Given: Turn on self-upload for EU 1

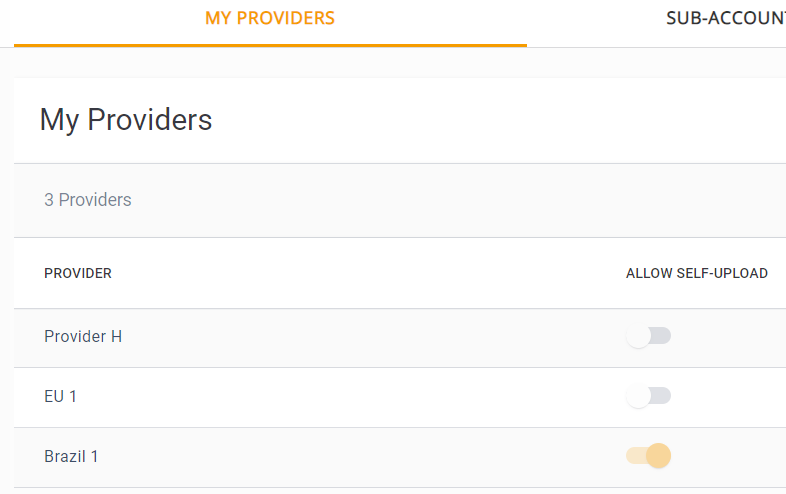Looking at the screenshot, I should [x=648, y=396].
